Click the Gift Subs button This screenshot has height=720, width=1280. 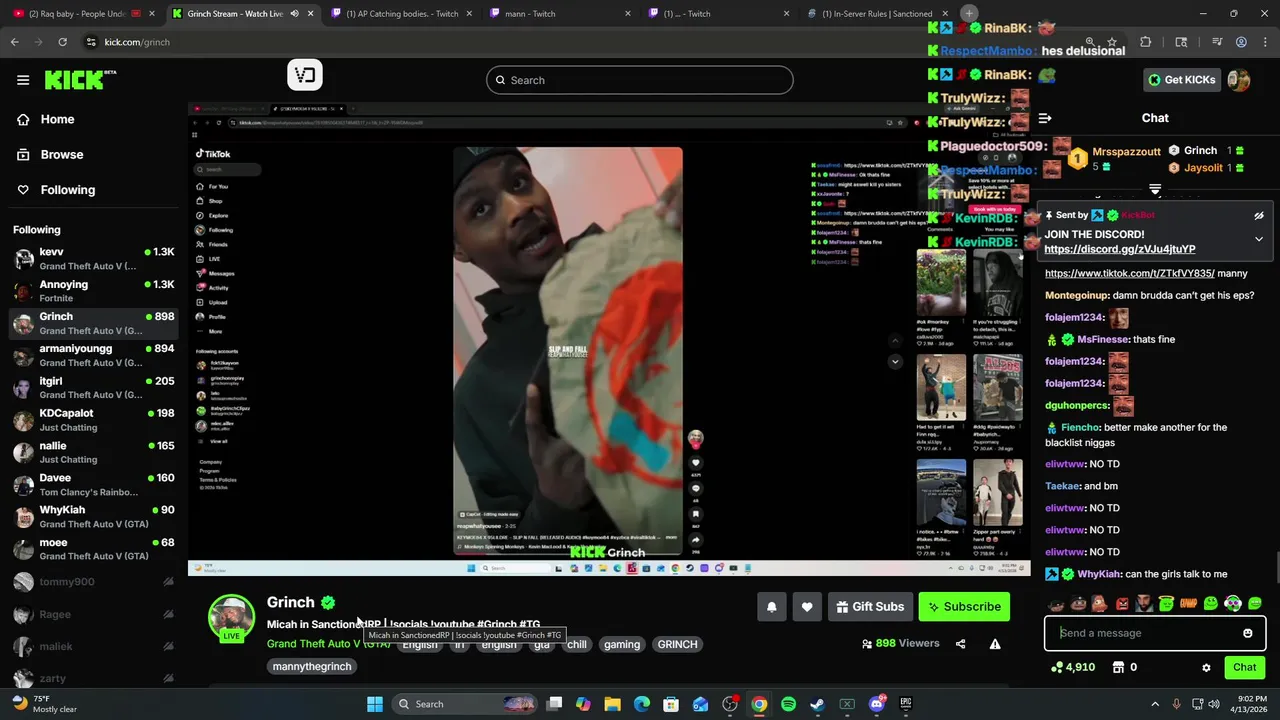869,607
